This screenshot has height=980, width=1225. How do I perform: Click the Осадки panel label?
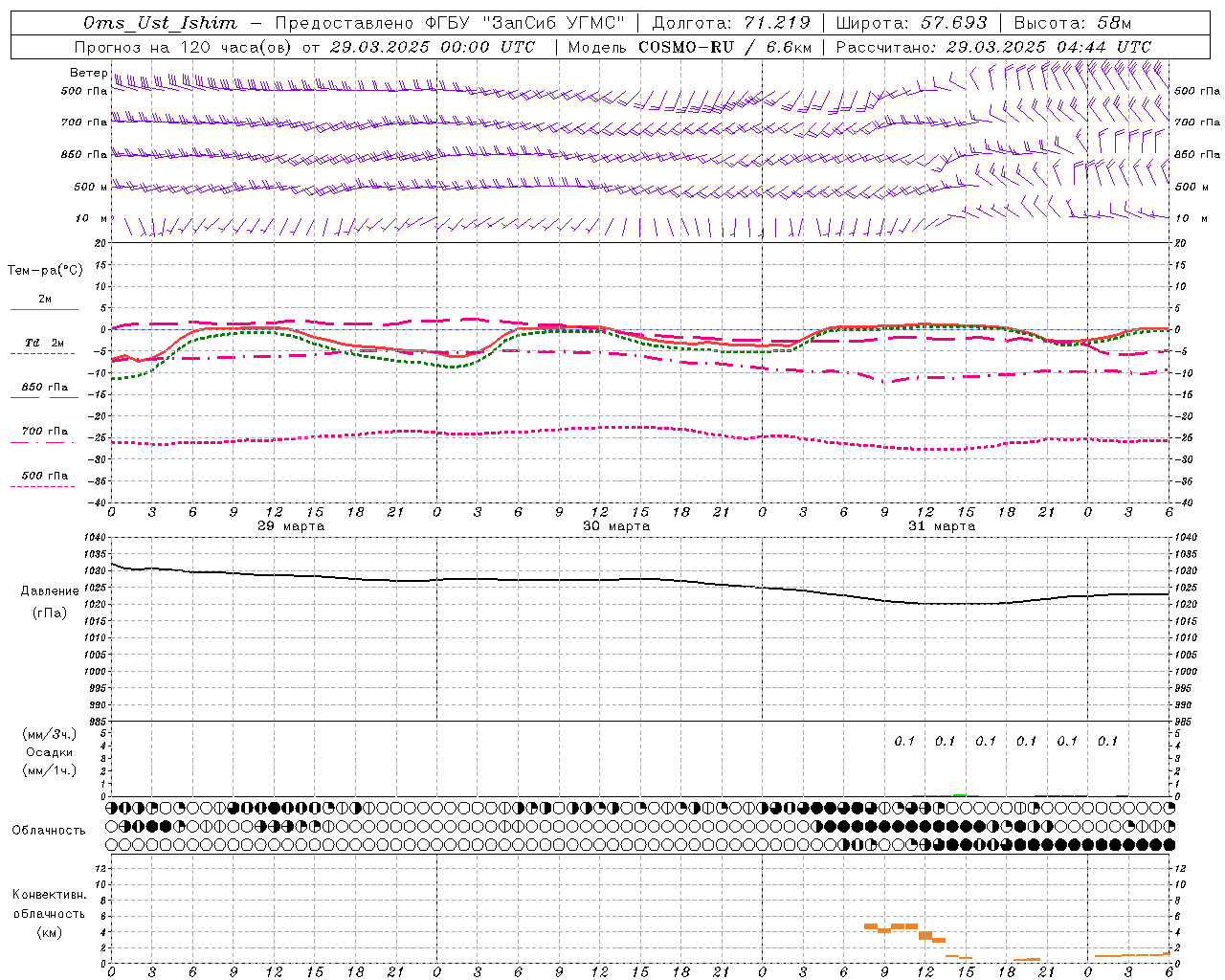50,752
